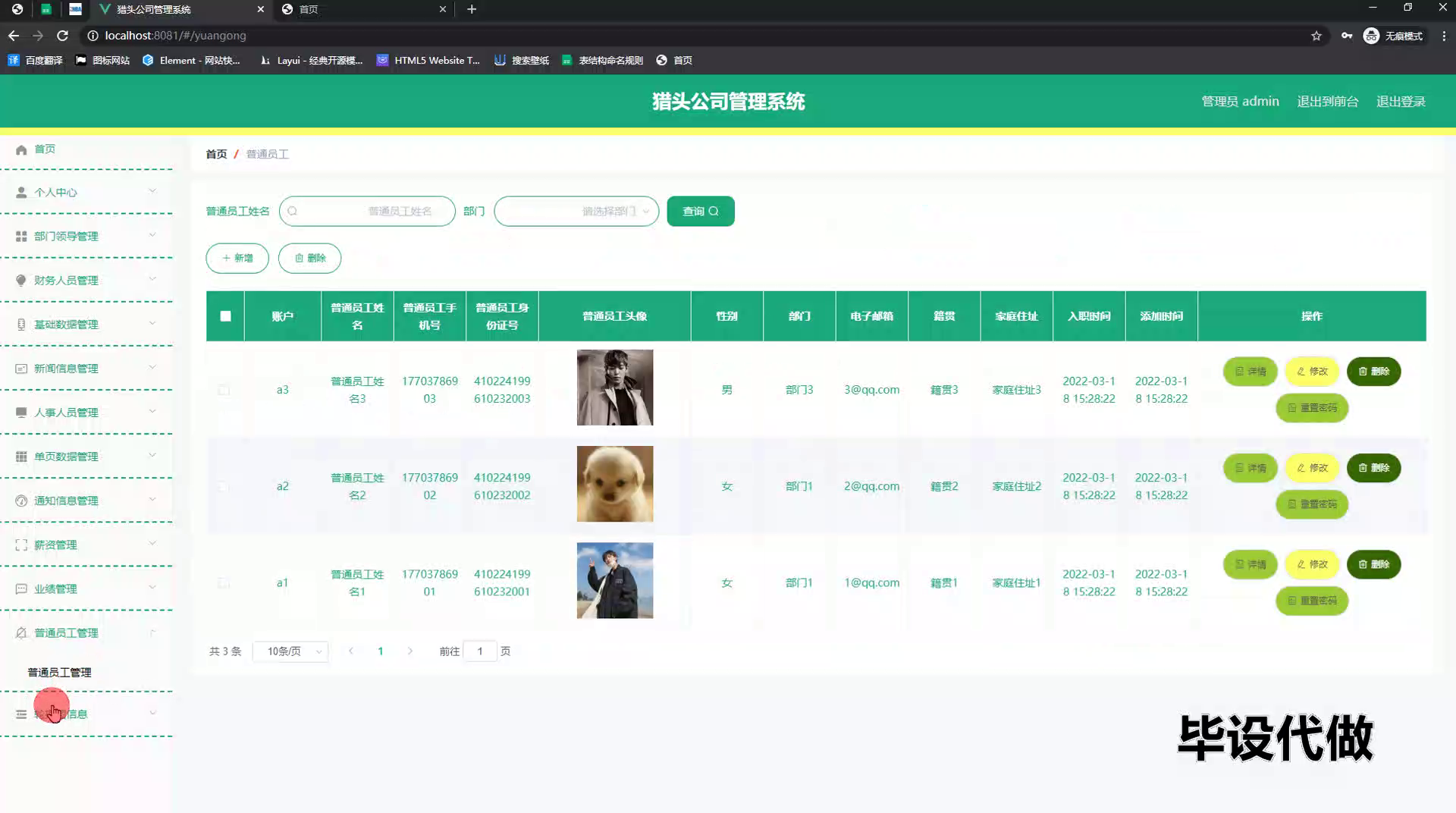Select the checkbox for row a1
Image resolution: width=1456 pixels, height=813 pixels.
(224, 582)
